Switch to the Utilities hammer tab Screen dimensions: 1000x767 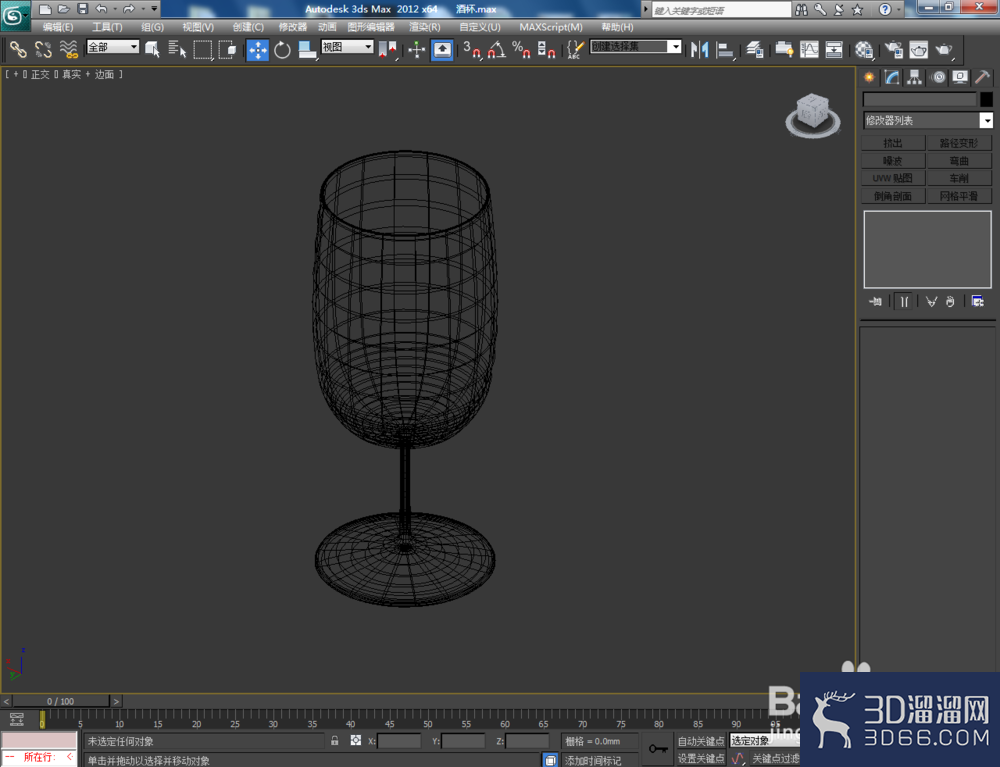[982, 78]
